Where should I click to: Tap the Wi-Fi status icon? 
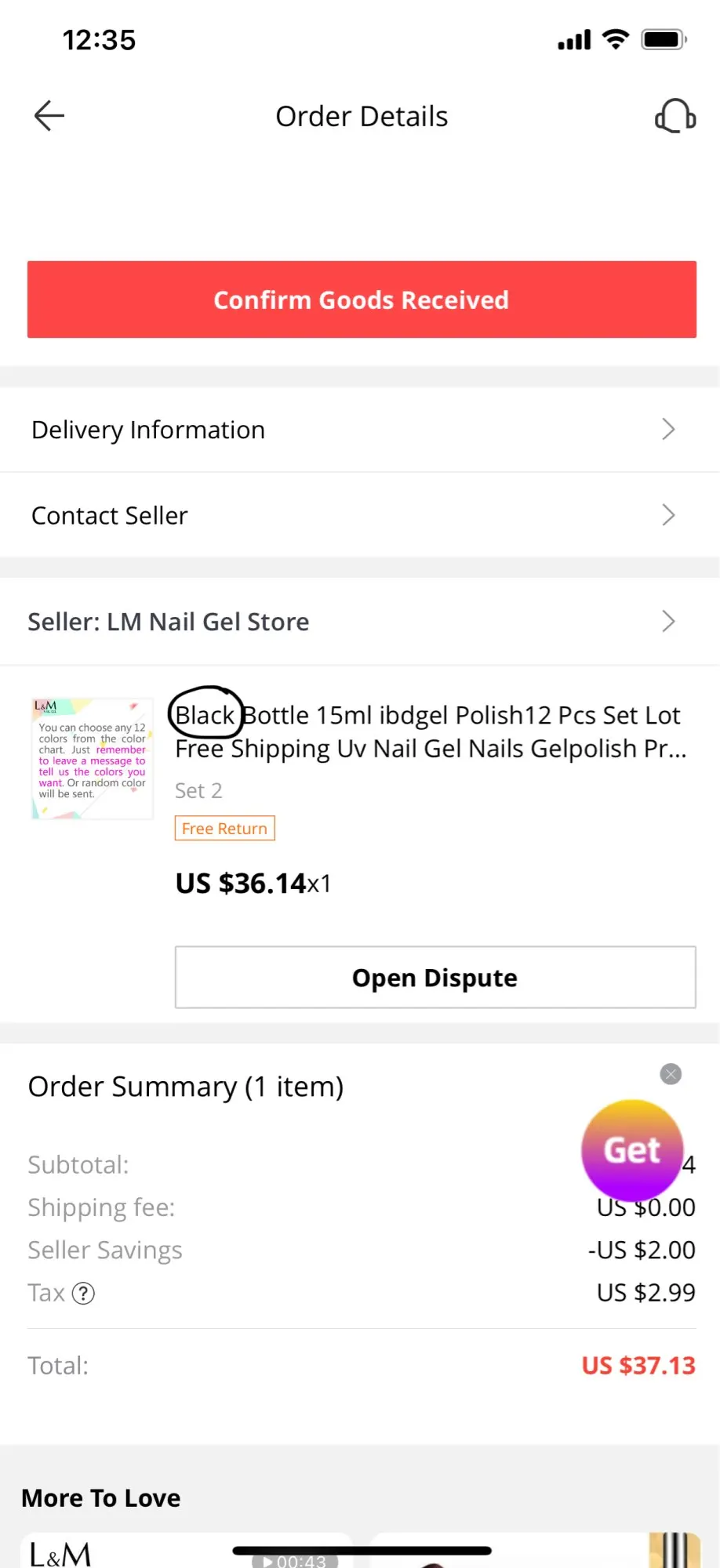point(616,39)
